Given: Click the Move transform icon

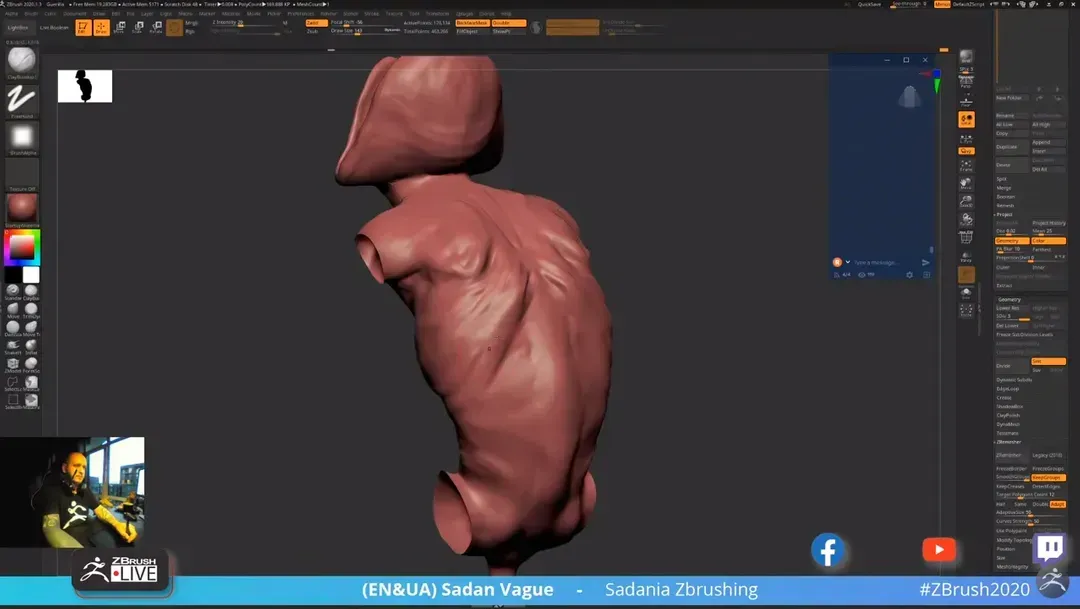Looking at the screenshot, I should pos(119,27).
